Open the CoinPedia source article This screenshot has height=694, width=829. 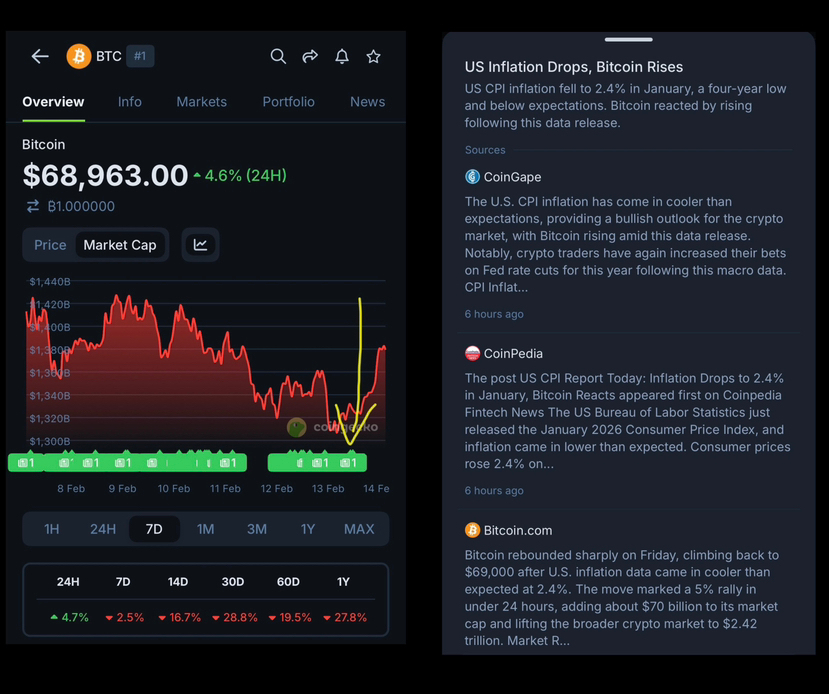[x=628, y=421]
